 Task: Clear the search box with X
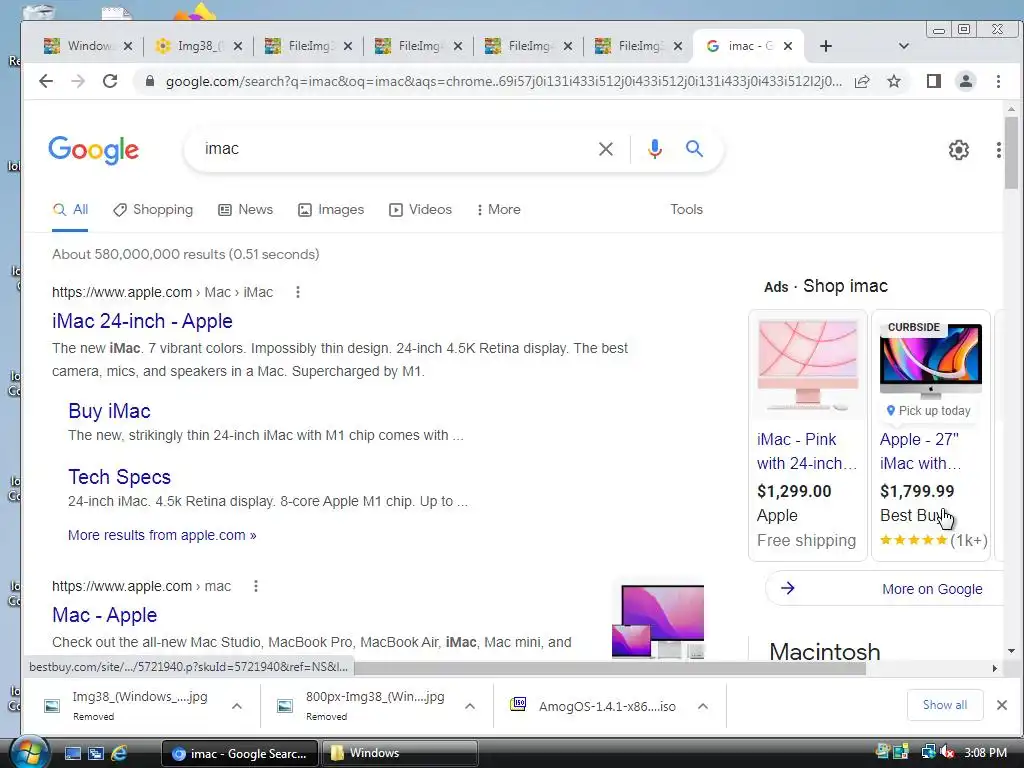tap(605, 149)
